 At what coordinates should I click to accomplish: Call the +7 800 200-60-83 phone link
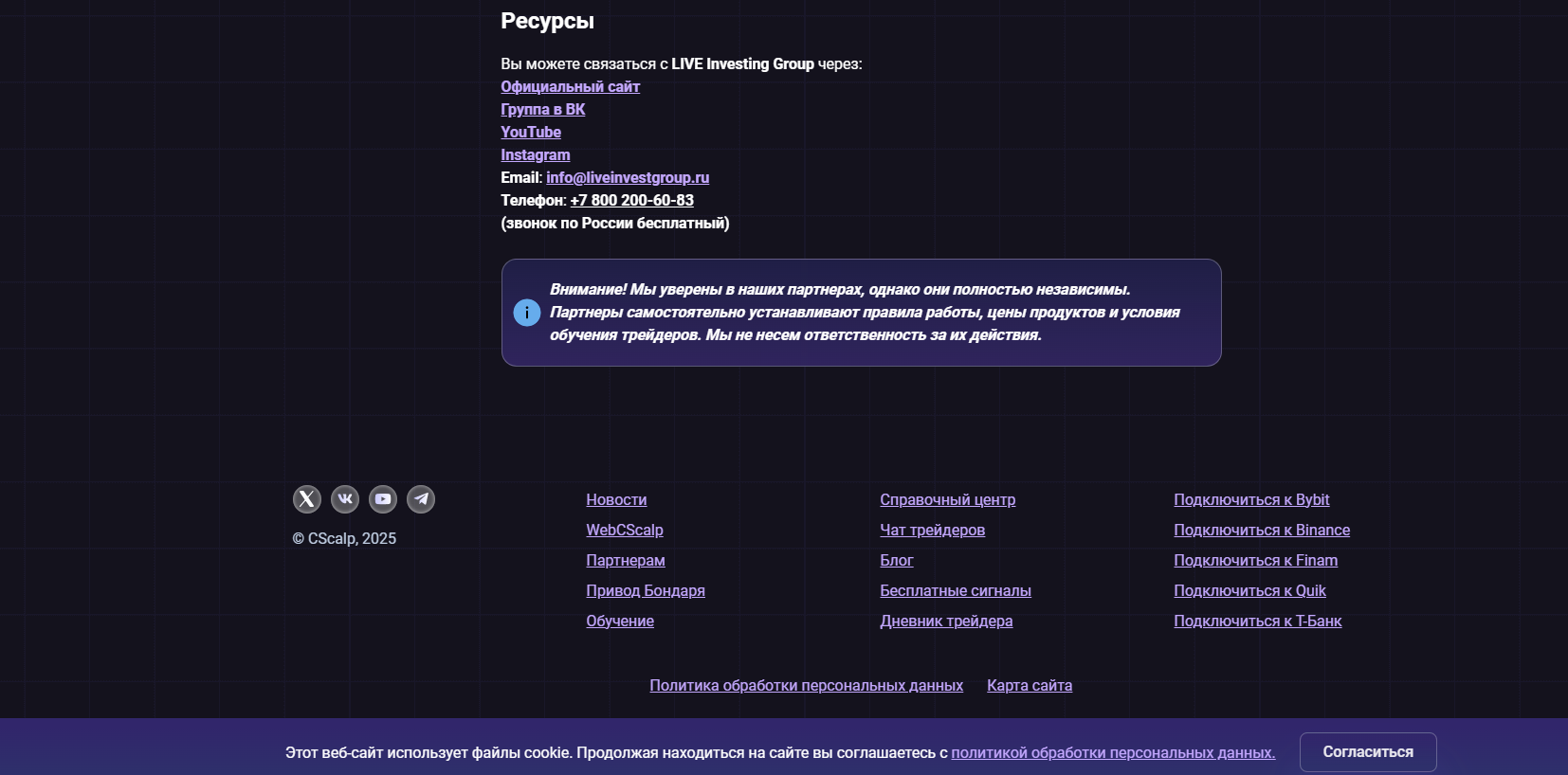[x=631, y=201]
